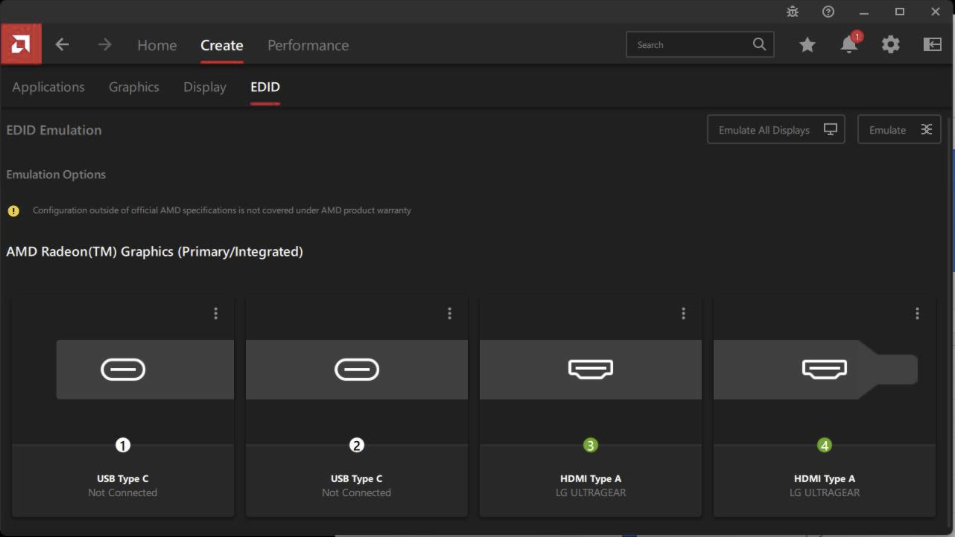Click the Emulation Options label
Image resolution: width=955 pixels, height=537 pixels.
56,174
